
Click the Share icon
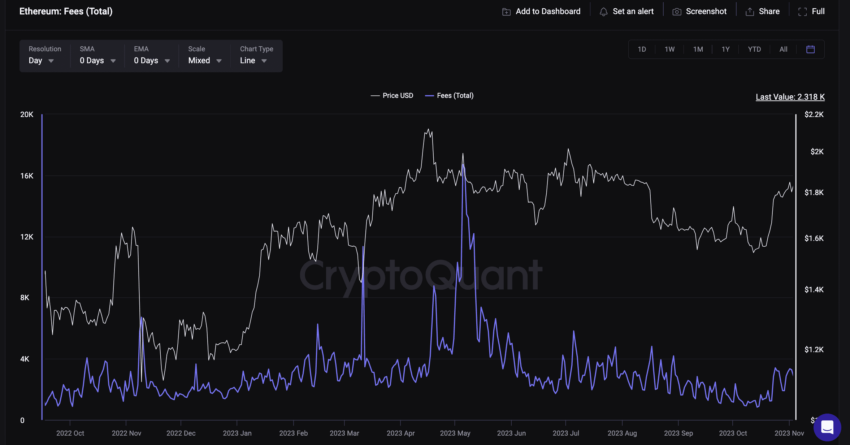coord(750,11)
